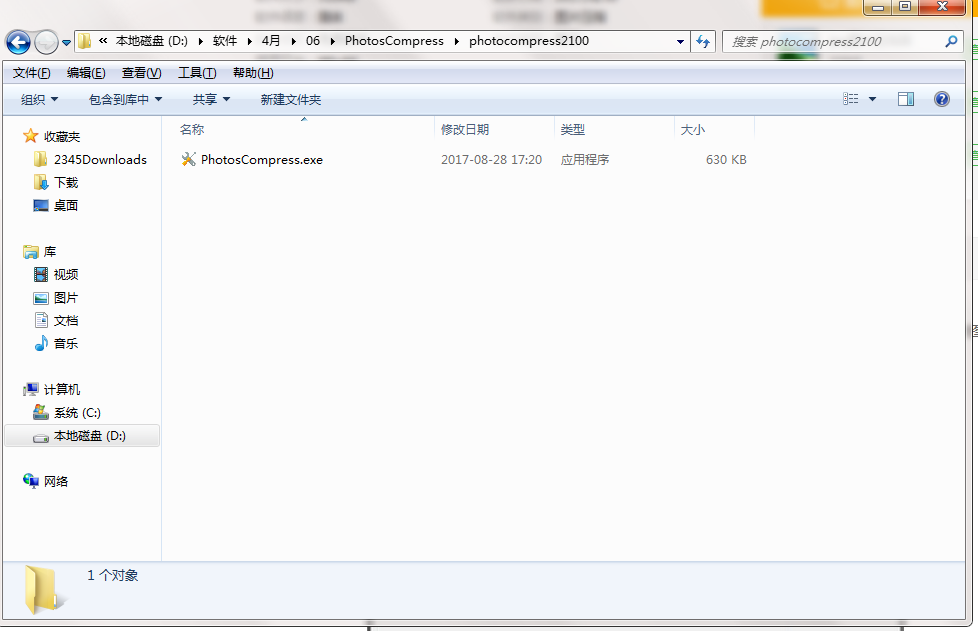
Task: Click 1 个对象 status text
Action: click(x=113, y=576)
